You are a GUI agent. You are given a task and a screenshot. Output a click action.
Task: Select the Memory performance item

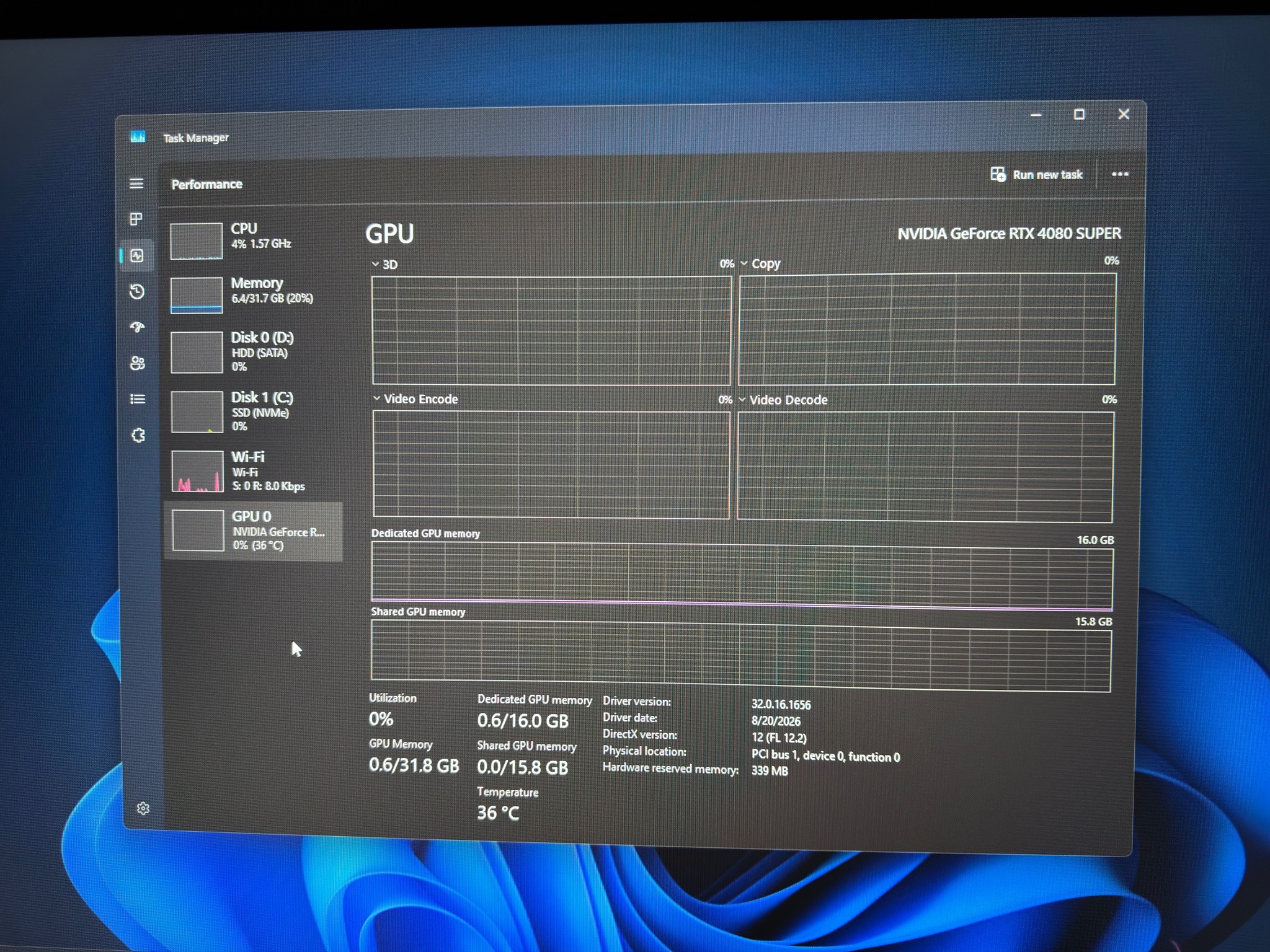pos(254,295)
